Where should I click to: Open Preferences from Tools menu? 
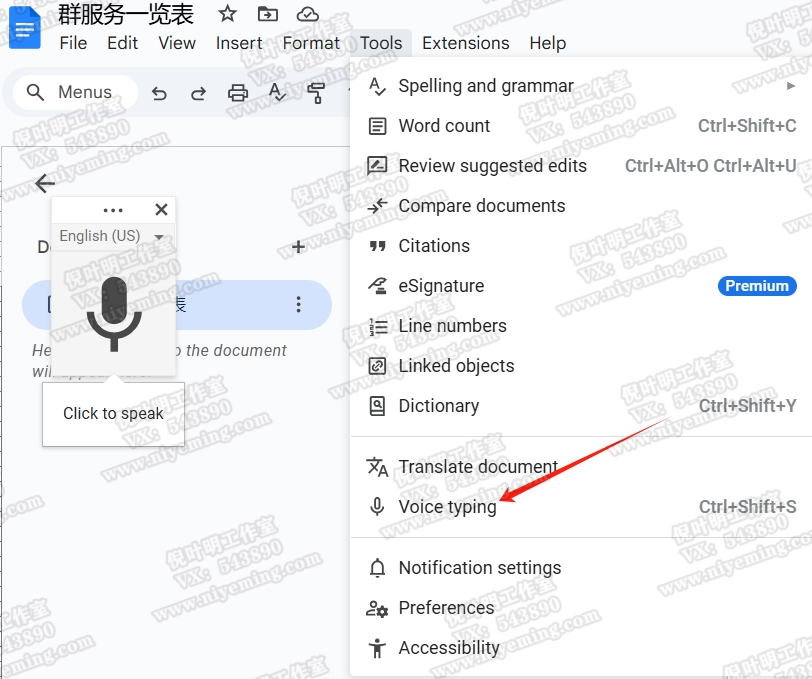coord(581,608)
